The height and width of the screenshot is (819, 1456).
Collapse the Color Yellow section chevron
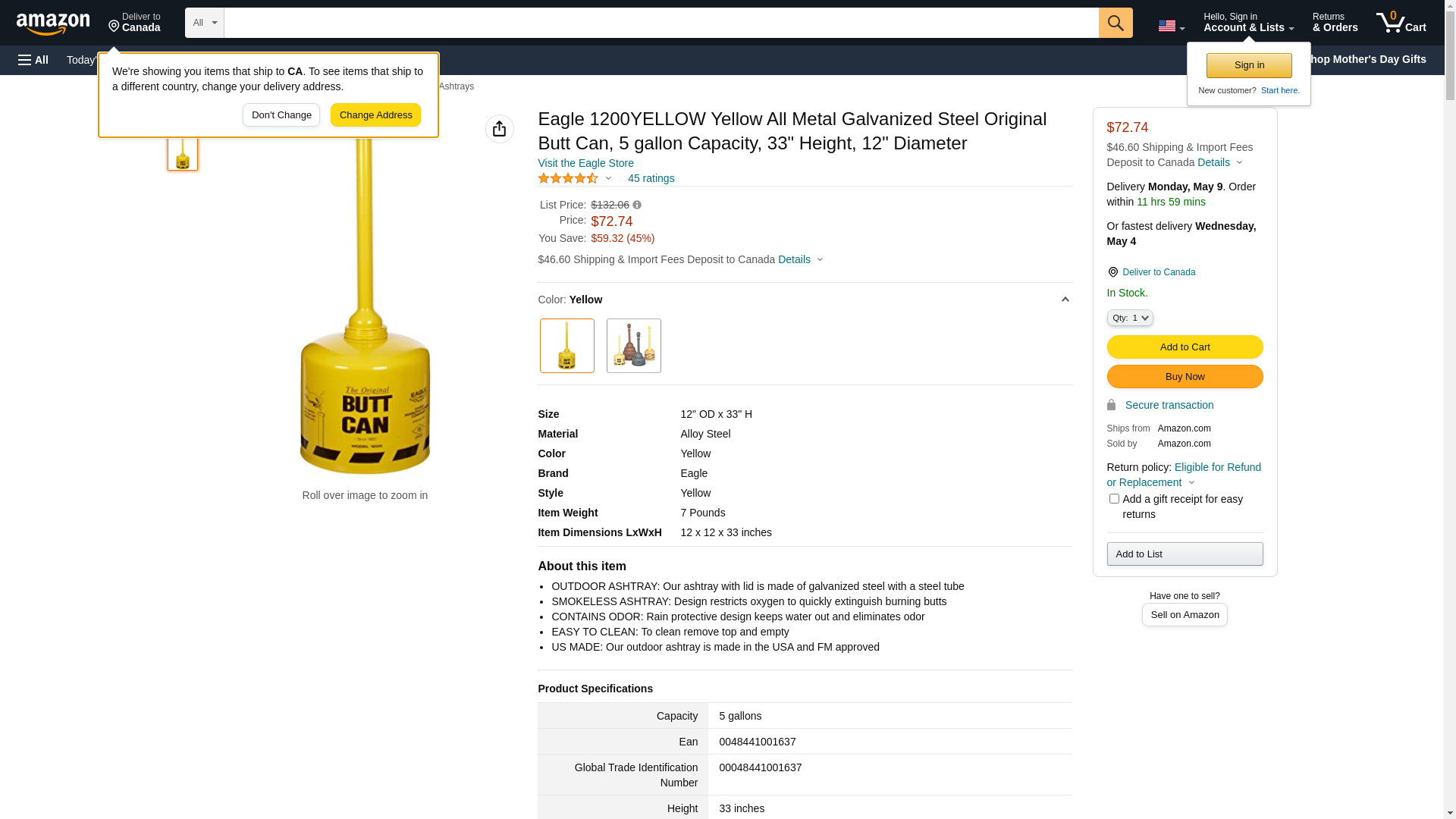(x=1065, y=300)
